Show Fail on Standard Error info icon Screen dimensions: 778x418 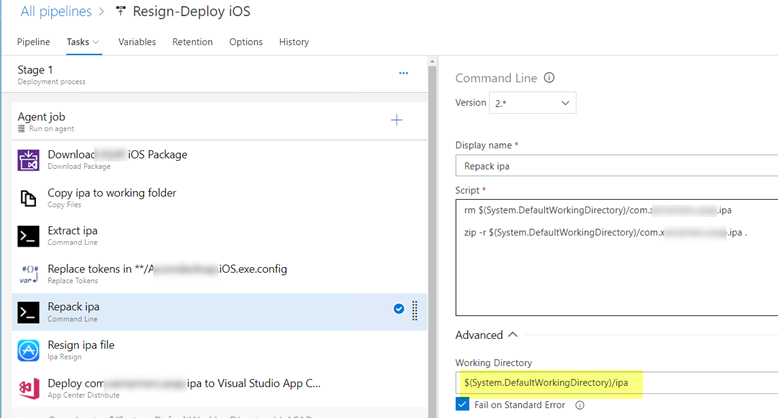coord(580,405)
